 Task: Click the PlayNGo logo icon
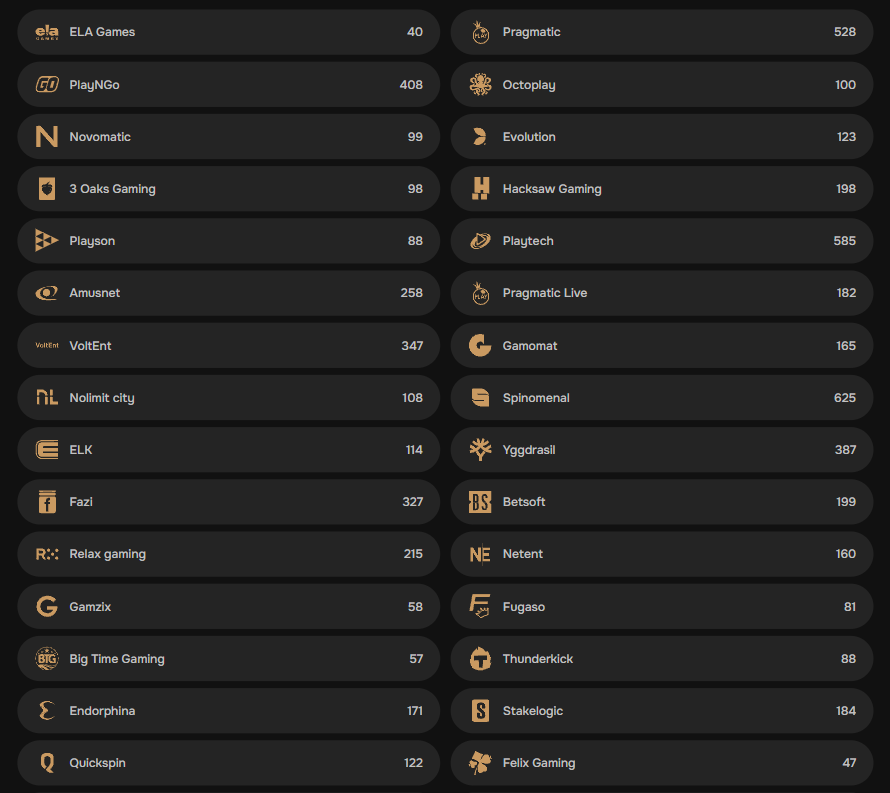[x=47, y=85]
